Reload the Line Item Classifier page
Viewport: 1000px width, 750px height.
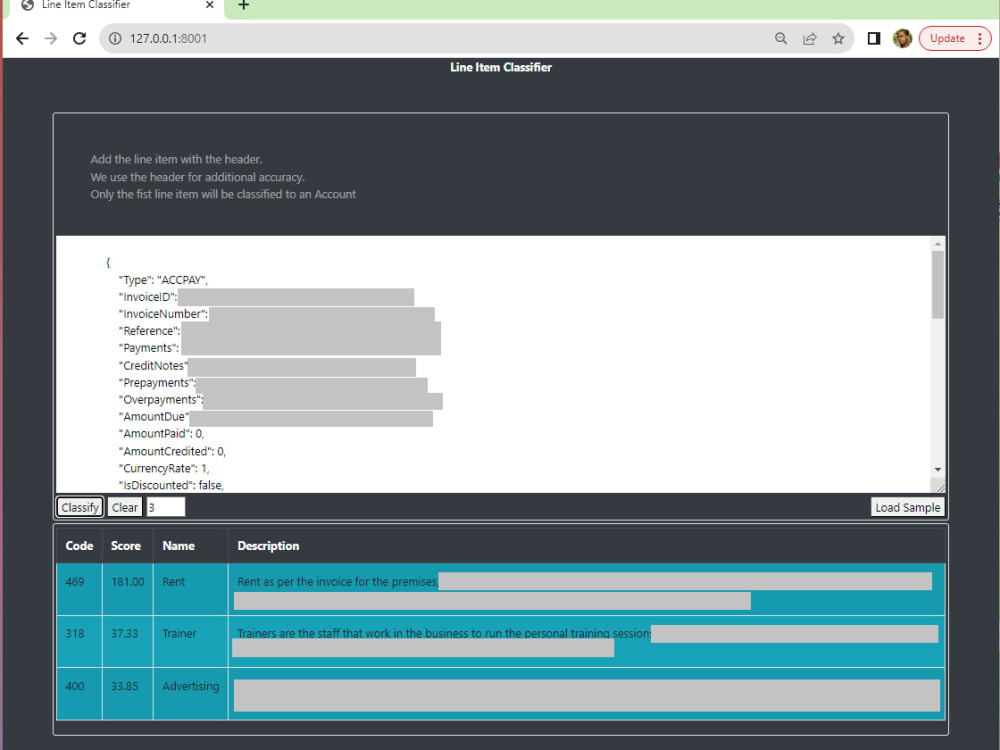[79, 38]
